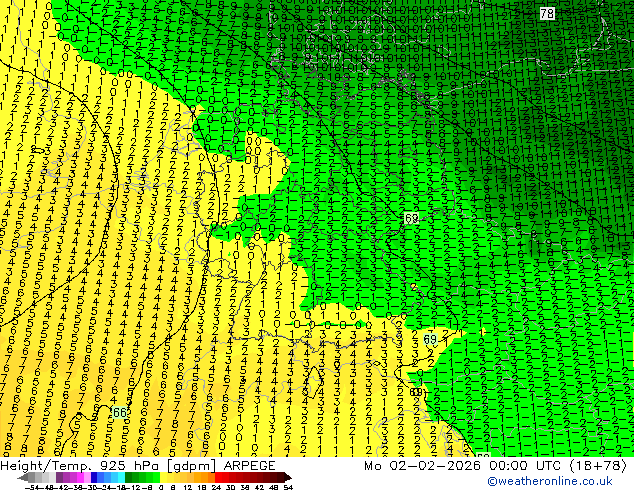Click the darkest green swatch above -12 in legend

[x=129, y=477]
